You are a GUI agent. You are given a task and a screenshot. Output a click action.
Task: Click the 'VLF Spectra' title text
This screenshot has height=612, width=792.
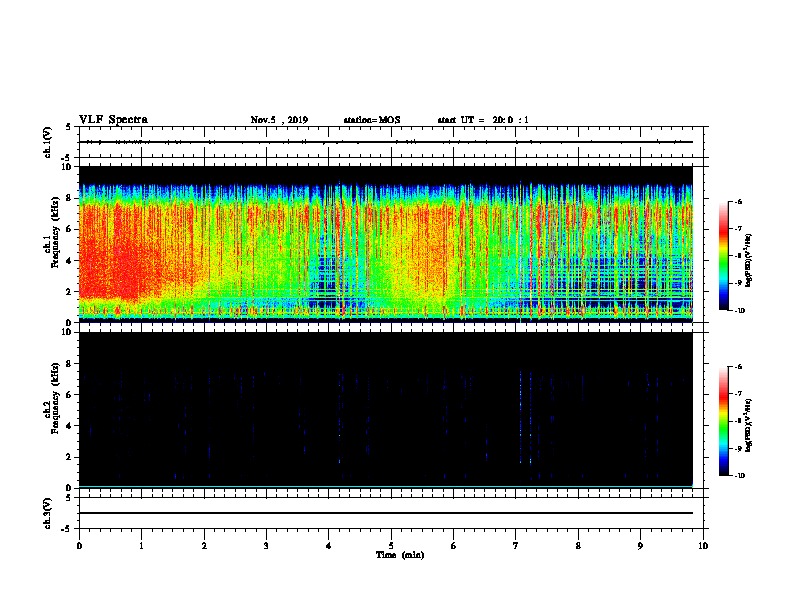[x=113, y=120]
